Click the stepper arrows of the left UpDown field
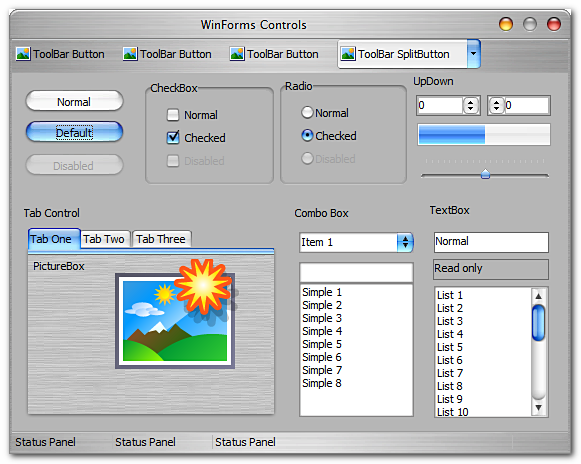Viewport: 581px width, 464px height. (471, 105)
